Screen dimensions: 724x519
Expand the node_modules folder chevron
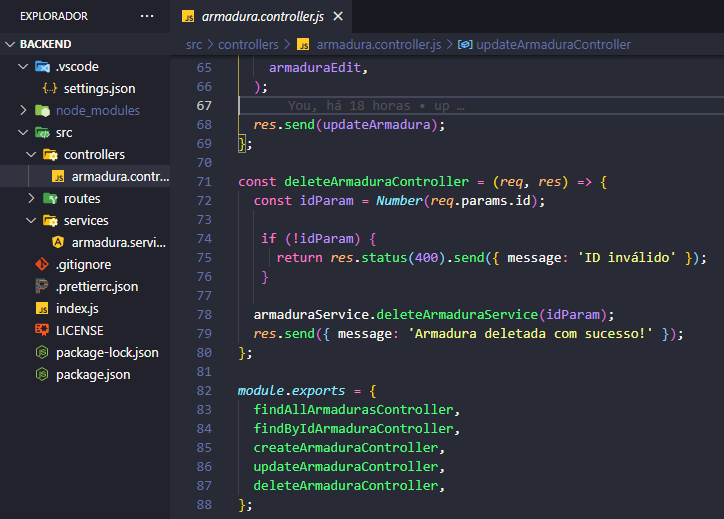(x=23, y=110)
